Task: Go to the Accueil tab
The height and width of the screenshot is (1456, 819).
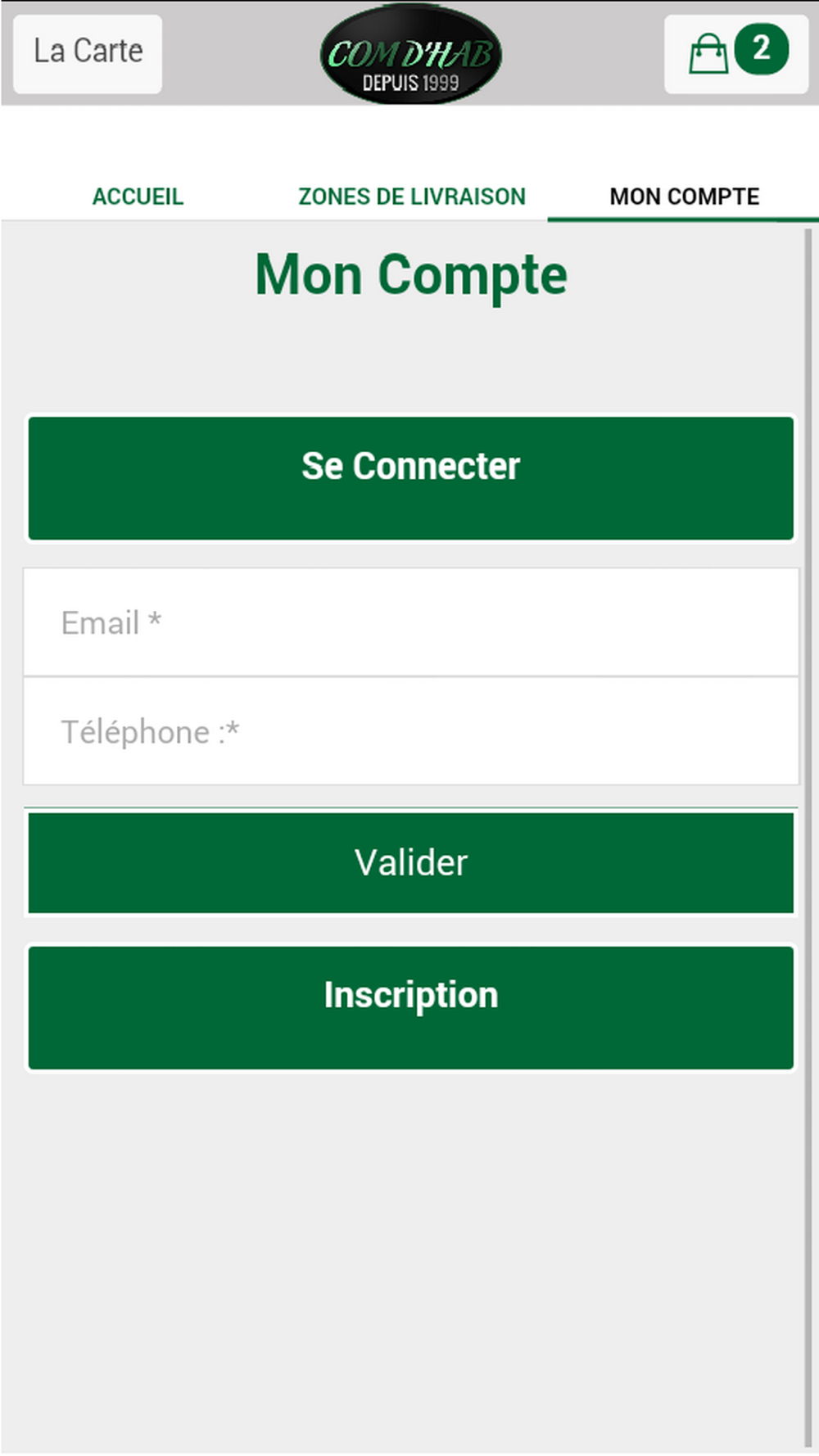Action: 138,197
